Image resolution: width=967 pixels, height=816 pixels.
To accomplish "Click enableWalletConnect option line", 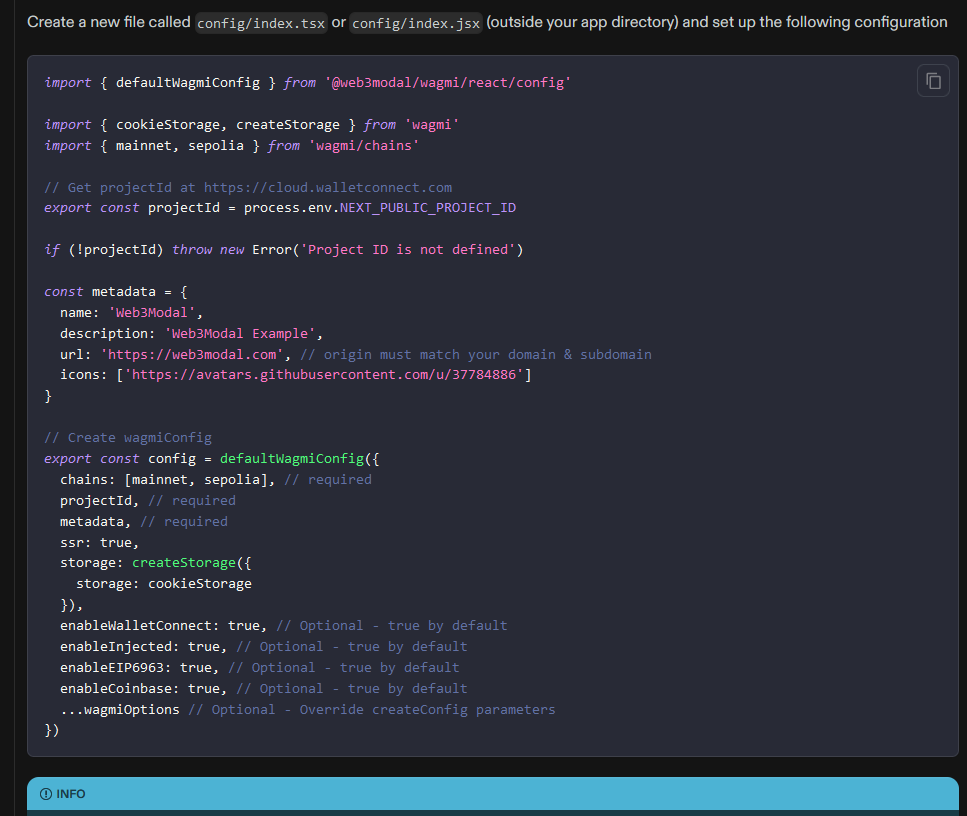I will click(x=284, y=626).
